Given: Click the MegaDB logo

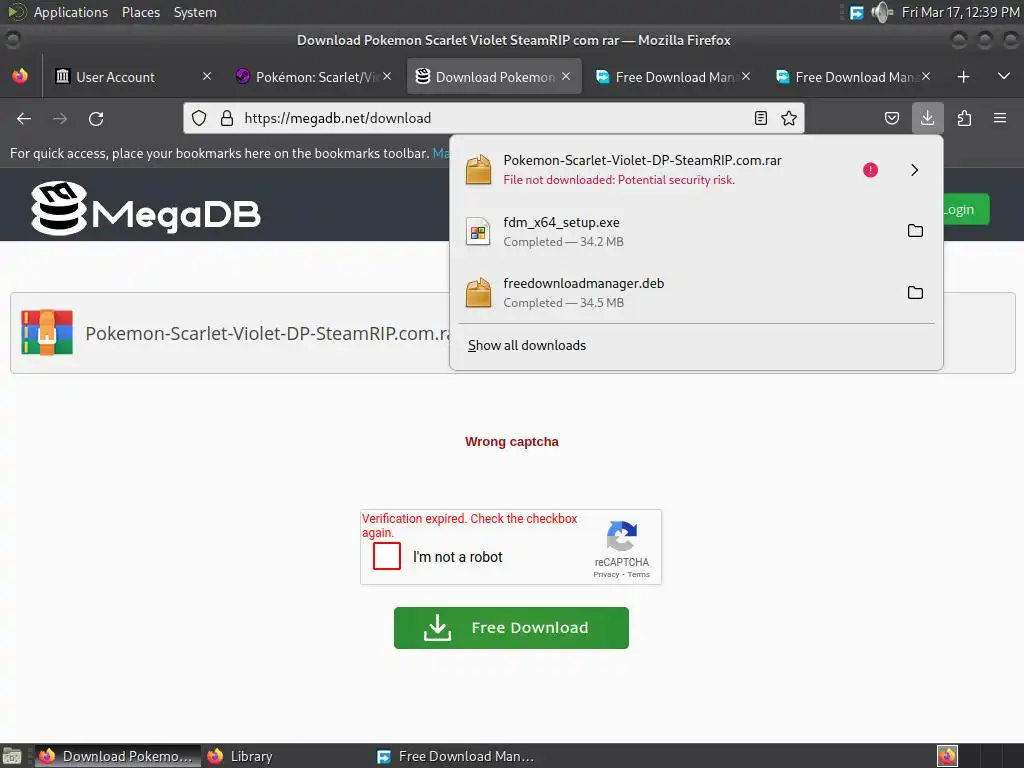Looking at the screenshot, I should coord(146,209).
